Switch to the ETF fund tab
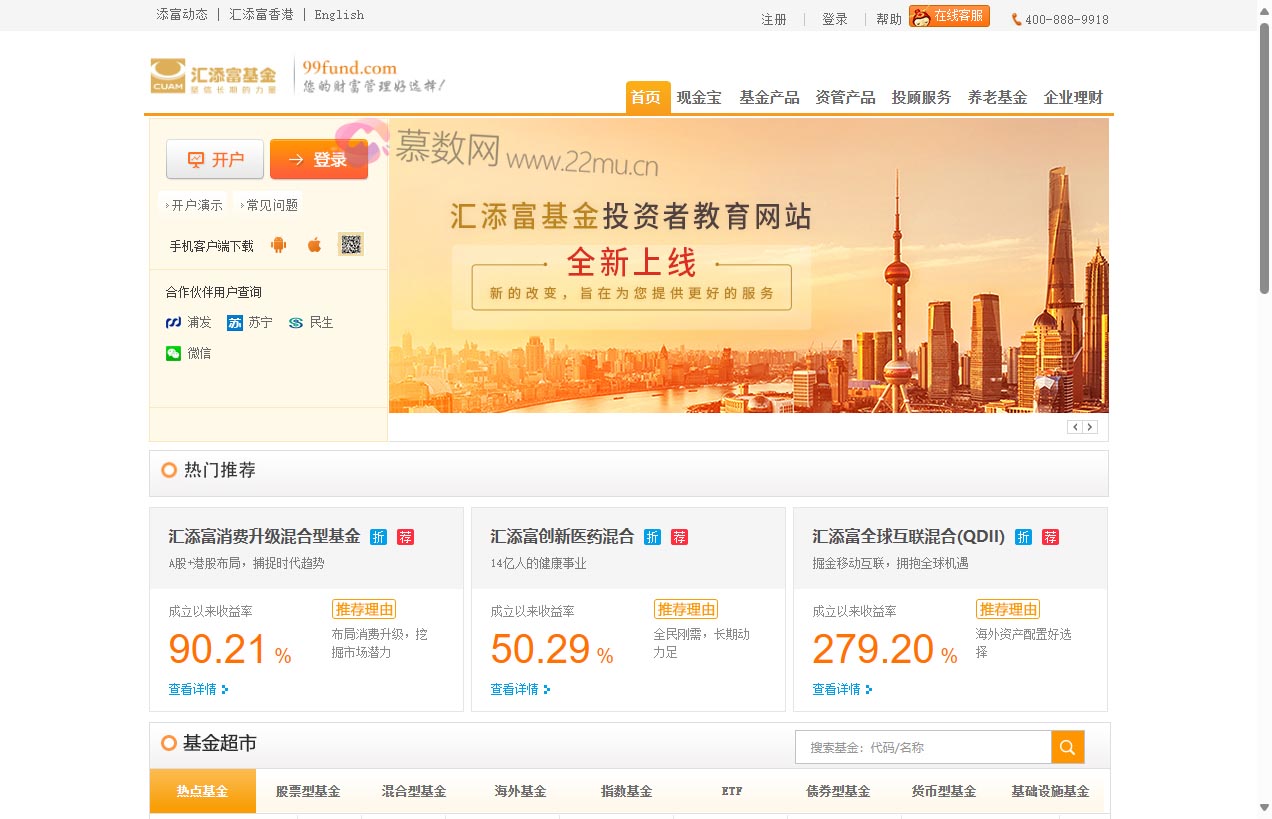Image resolution: width=1272 pixels, height=819 pixels. tap(731, 791)
